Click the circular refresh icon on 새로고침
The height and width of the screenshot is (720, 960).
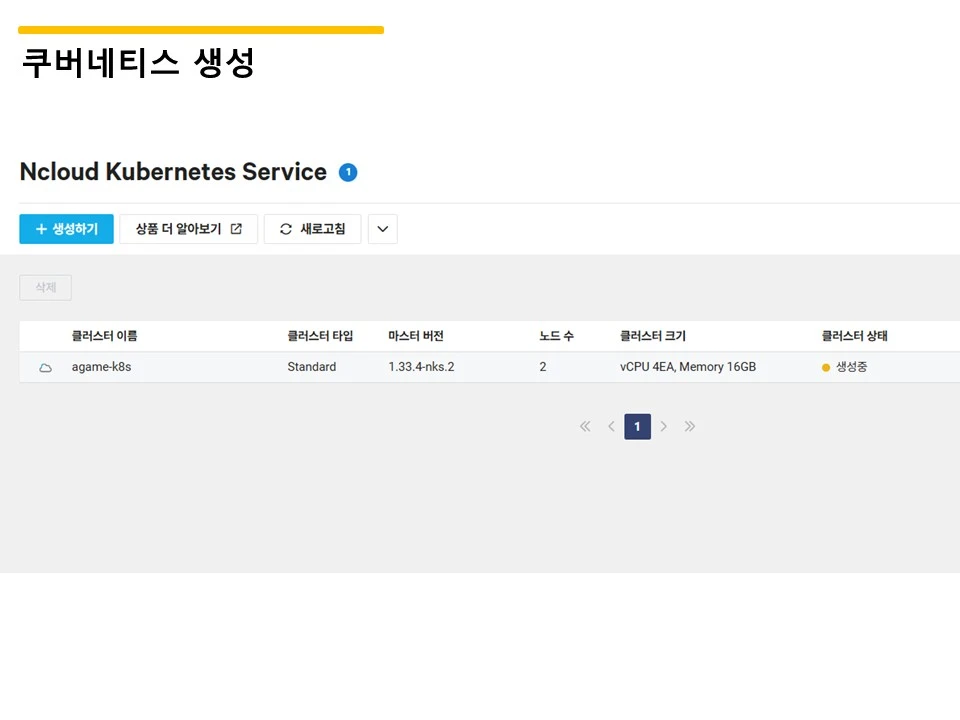[285, 229]
